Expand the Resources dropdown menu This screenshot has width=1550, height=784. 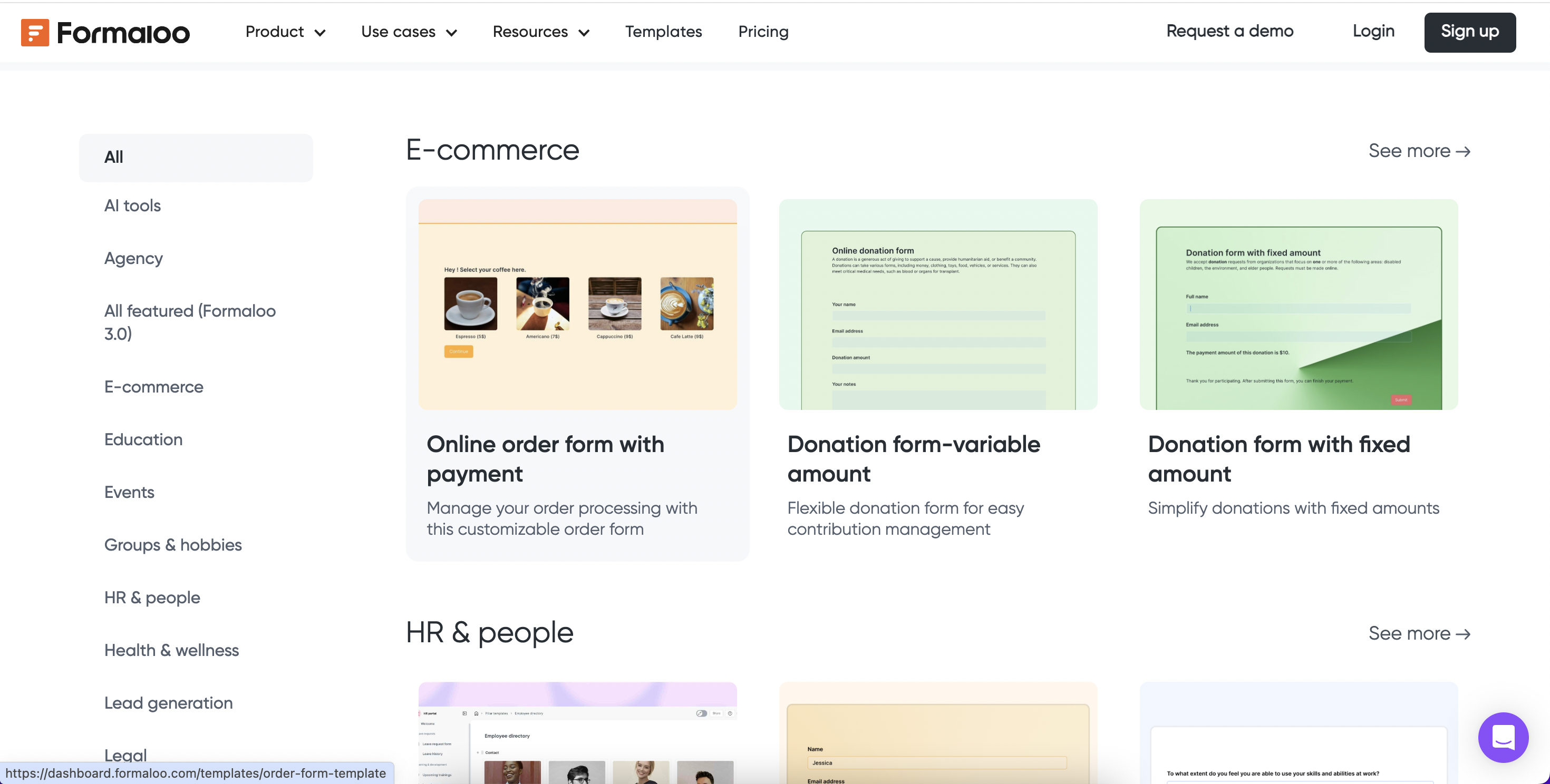pos(540,32)
